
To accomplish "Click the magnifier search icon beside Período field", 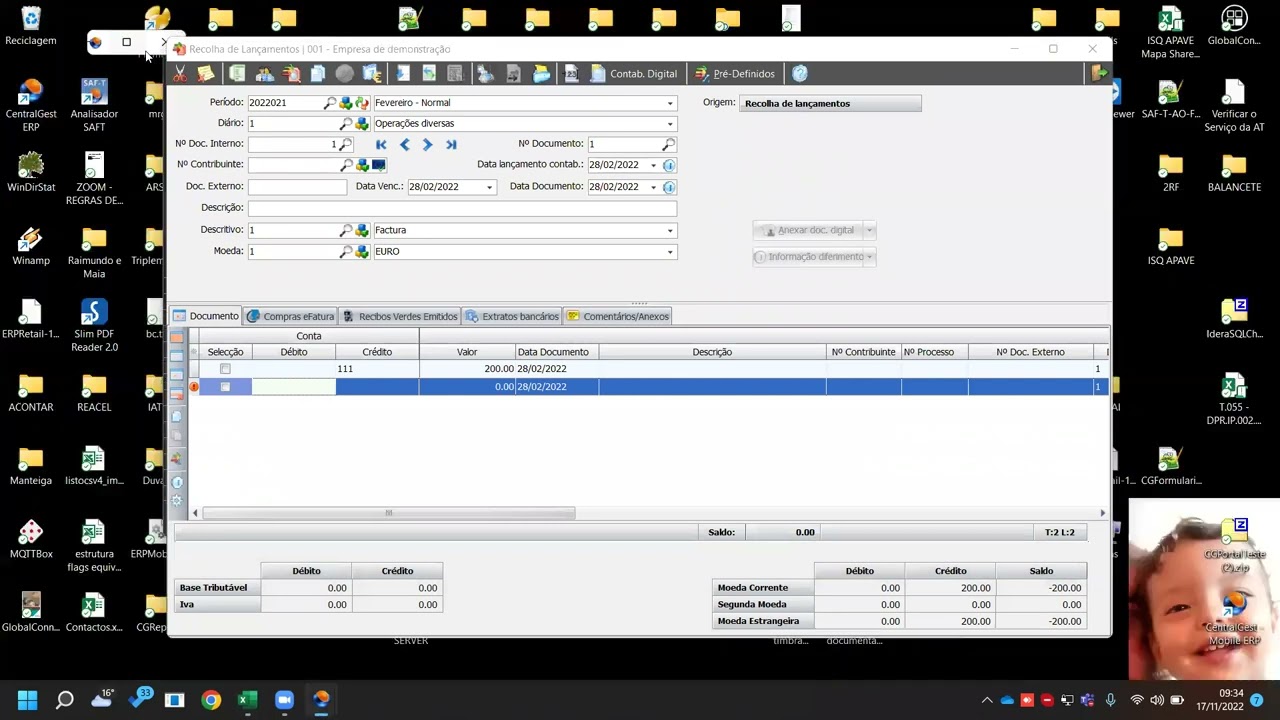I will point(330,103).
